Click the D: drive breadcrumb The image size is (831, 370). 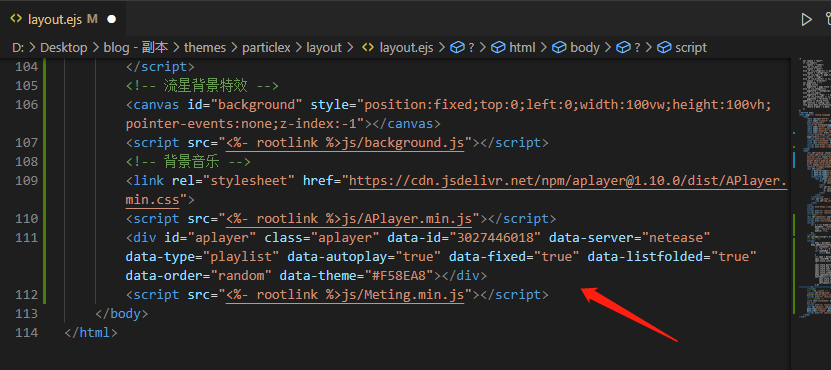click(x=17, y=48)
